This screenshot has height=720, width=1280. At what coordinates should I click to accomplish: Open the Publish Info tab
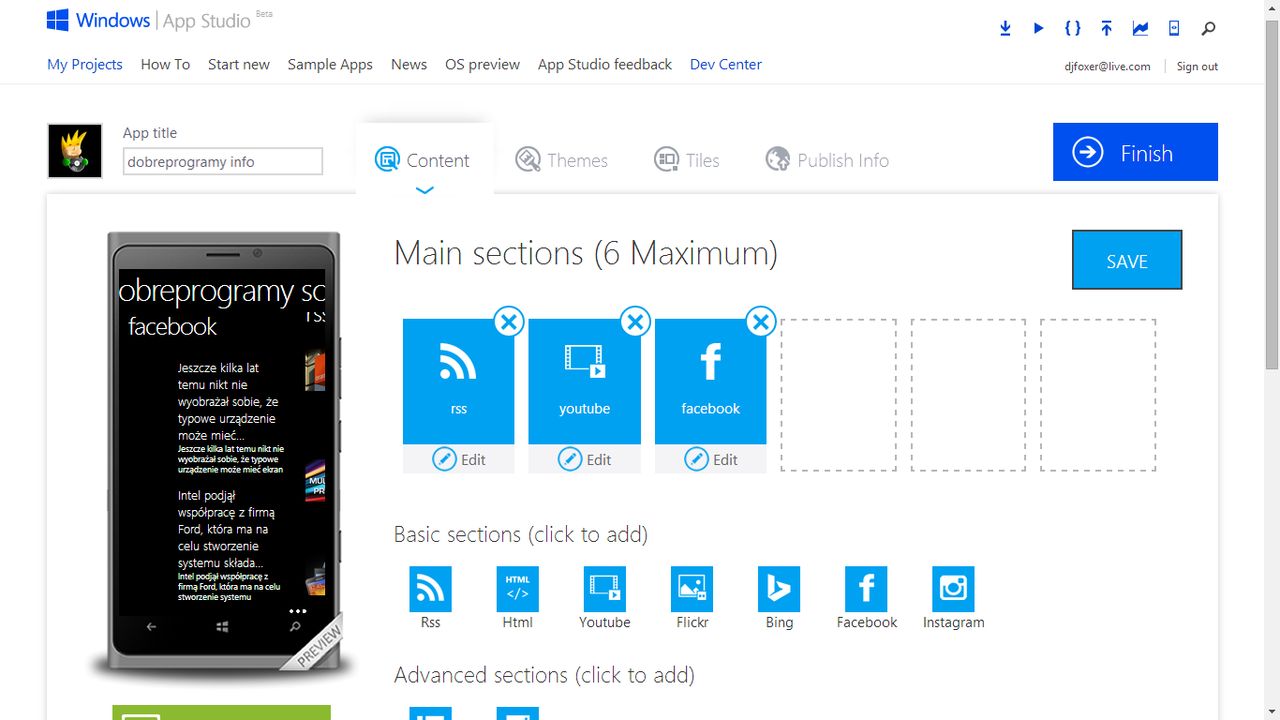[x=827, y=160]
